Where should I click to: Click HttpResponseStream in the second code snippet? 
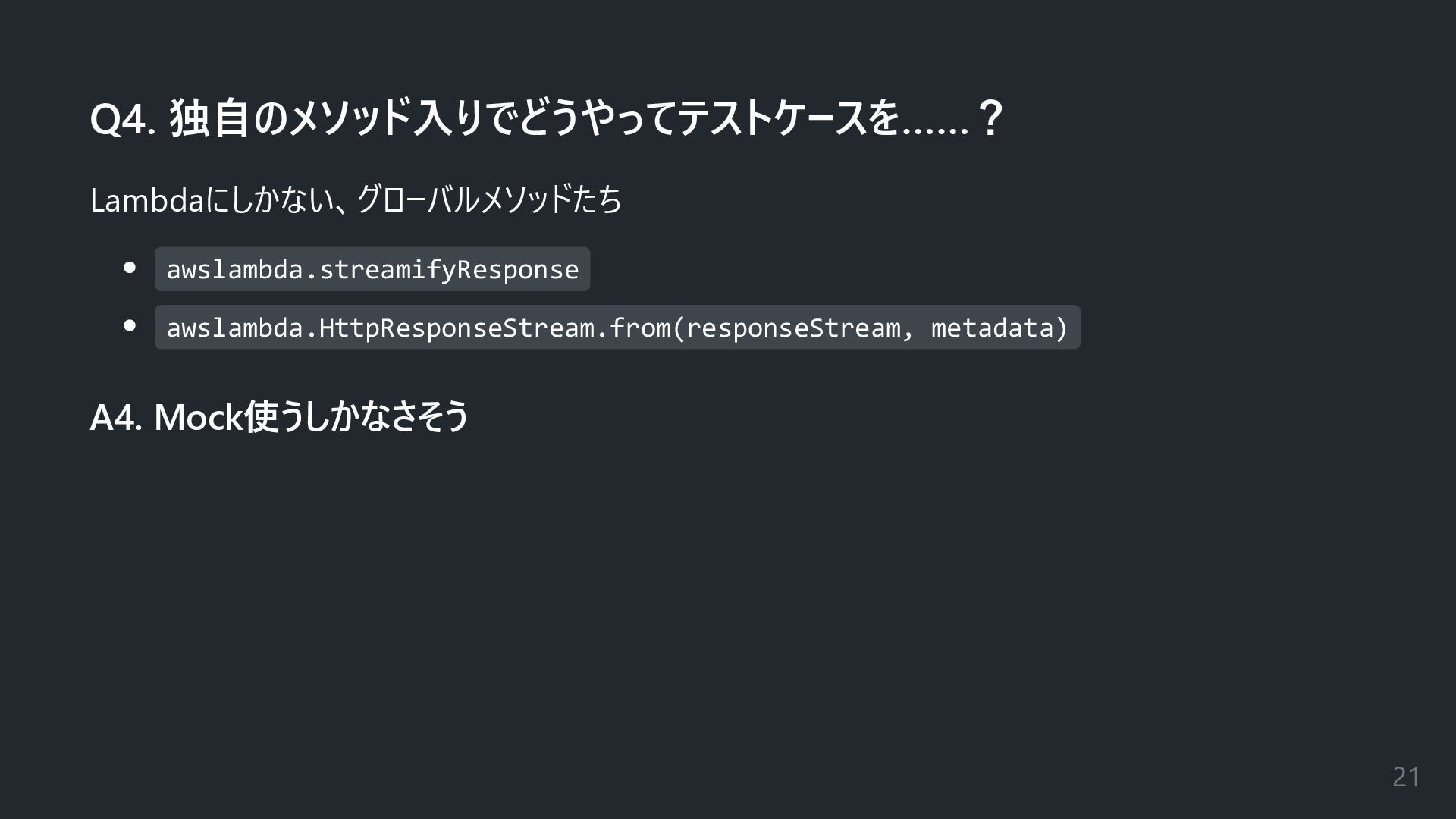click(x=457, y=328)
